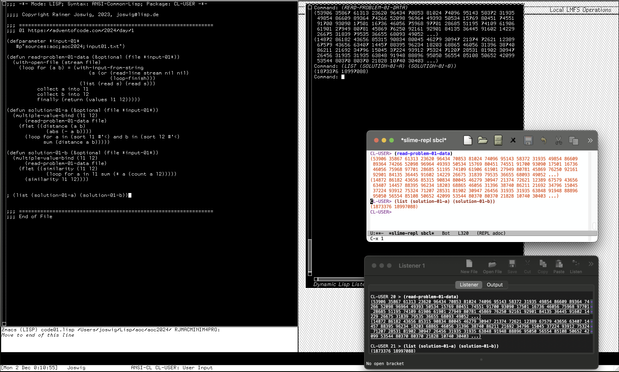Click the slime-repl CL-USER prompt line
This screenshot has width=619, height=372.
(x=381, y=212)
